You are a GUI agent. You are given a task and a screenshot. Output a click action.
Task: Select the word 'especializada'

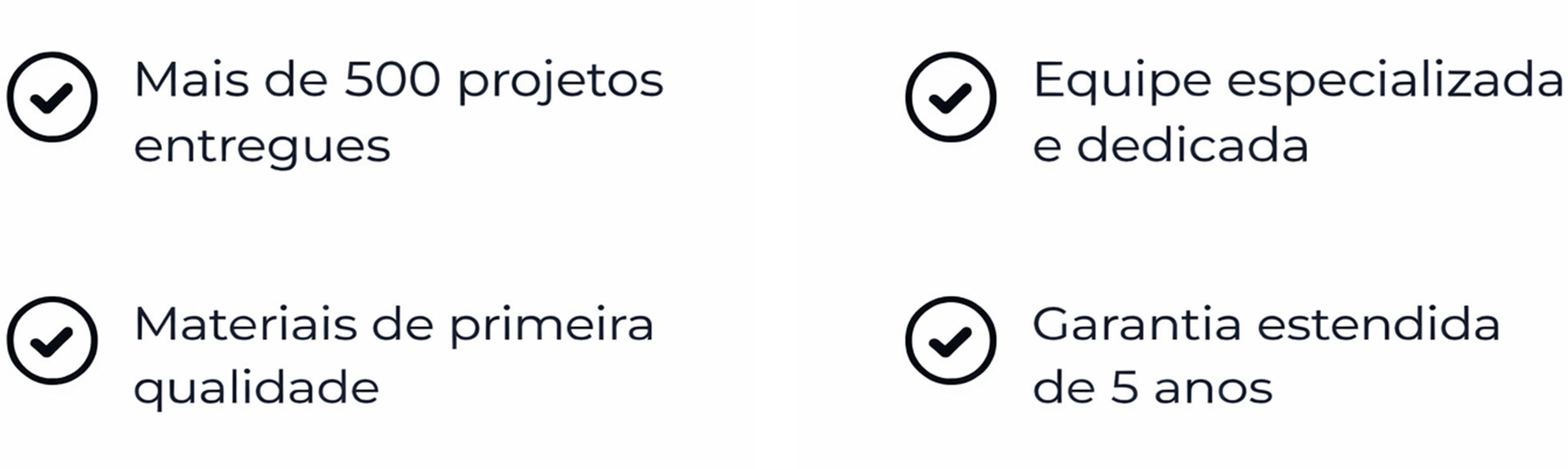tap(1395, 83)
